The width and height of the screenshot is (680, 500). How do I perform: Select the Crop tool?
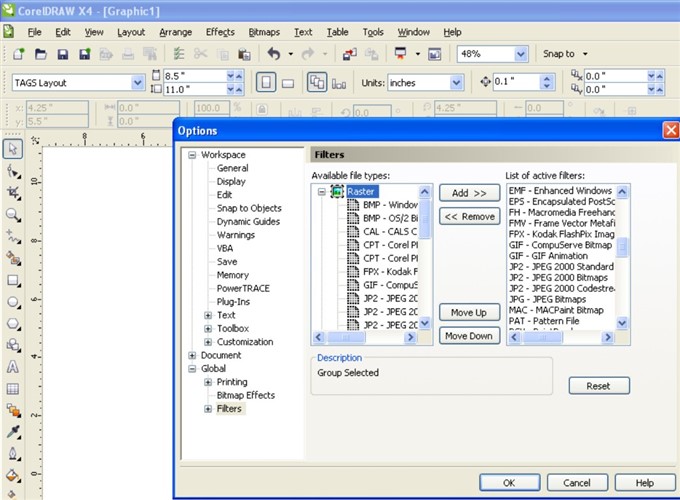[13, 193]
